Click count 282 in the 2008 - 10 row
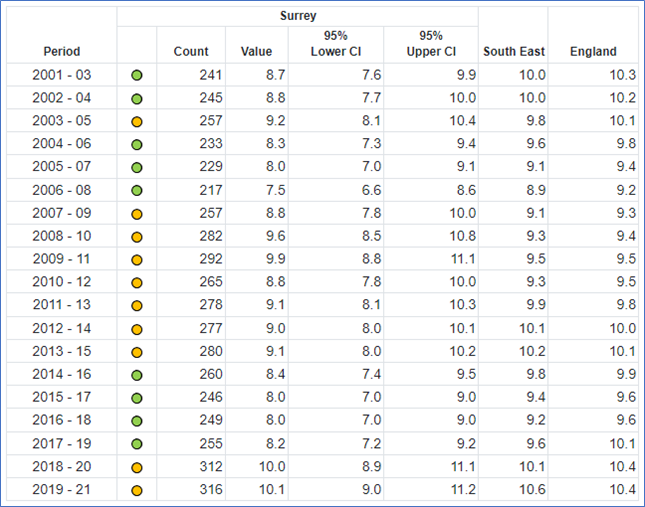Screen dimensions: 645x507 pyautogui.click(x=211, y=236)
